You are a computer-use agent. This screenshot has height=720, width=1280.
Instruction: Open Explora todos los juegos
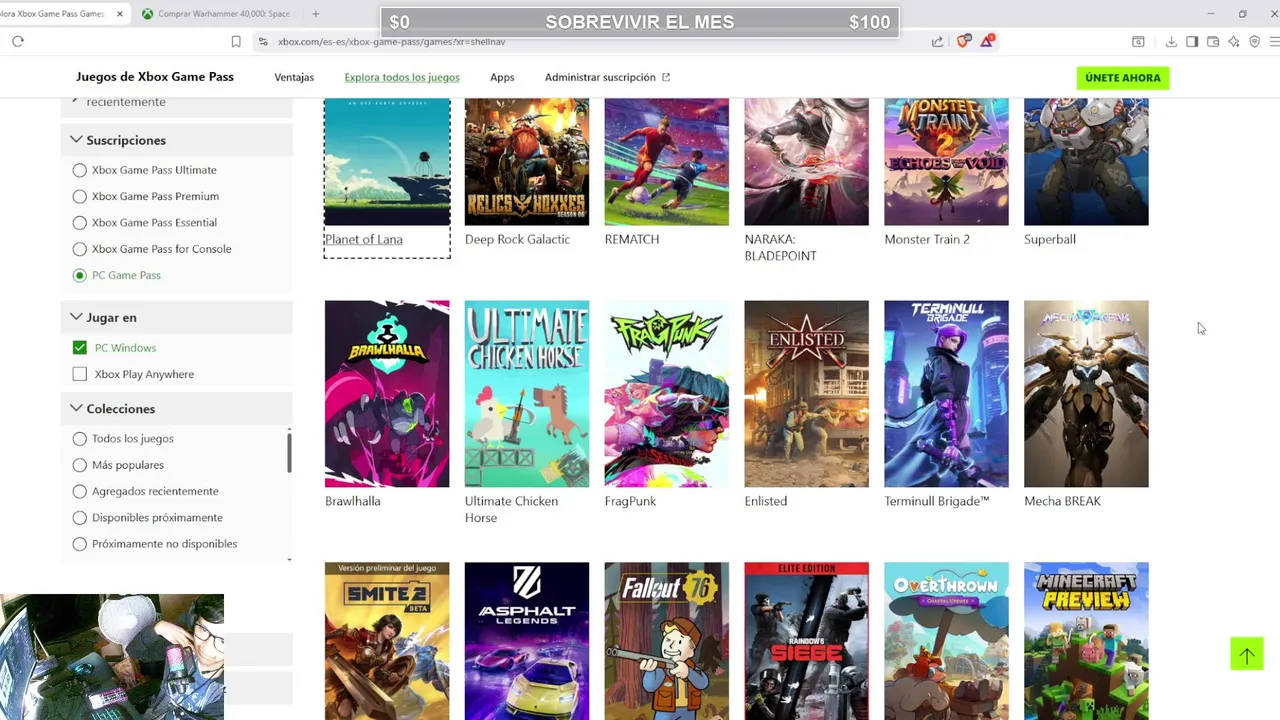pos(402,77)
